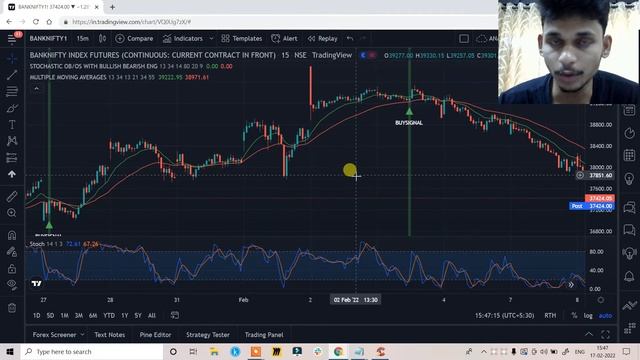Open the Alerts clock panel
The width and height of the screenshot is (640, 360).
[629, 133]
